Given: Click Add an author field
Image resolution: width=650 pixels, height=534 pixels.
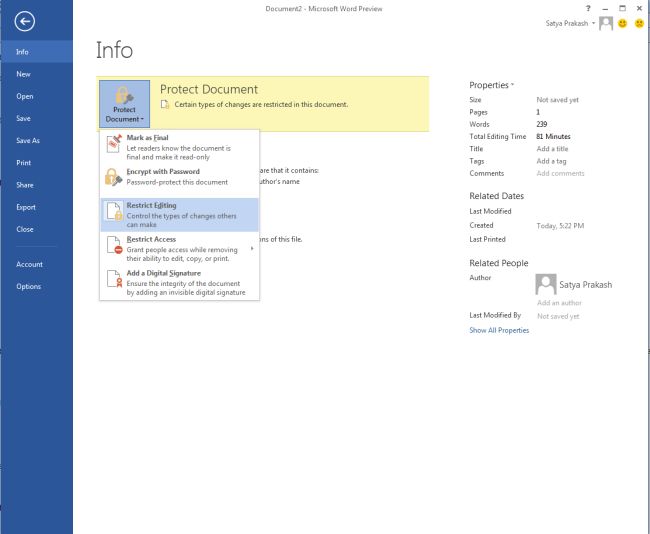Looking at the screenshot, I should pos(559,303).
